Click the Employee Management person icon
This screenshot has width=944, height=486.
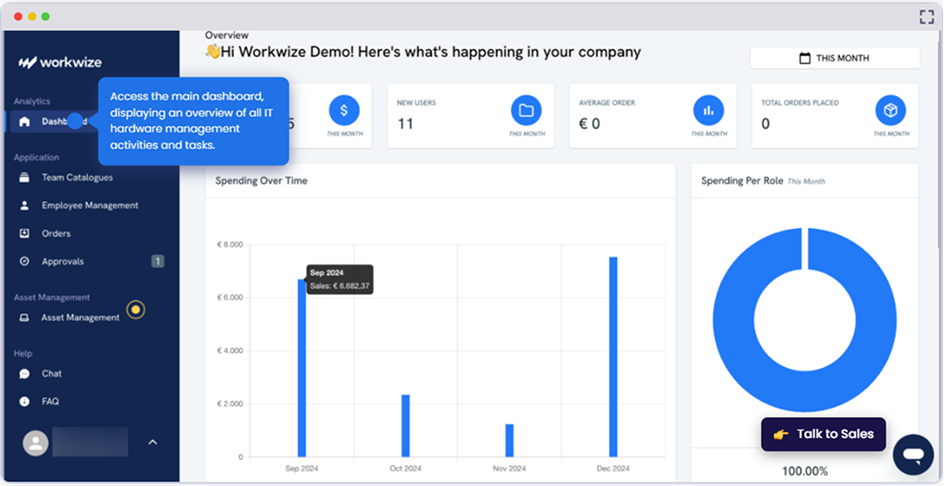point(25,206)
